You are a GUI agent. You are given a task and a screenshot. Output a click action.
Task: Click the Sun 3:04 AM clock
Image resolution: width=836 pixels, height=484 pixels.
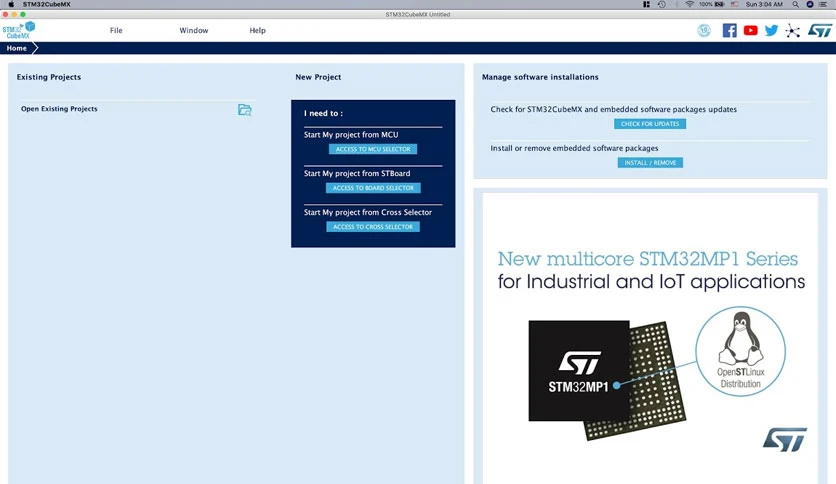tap(763, 4)
